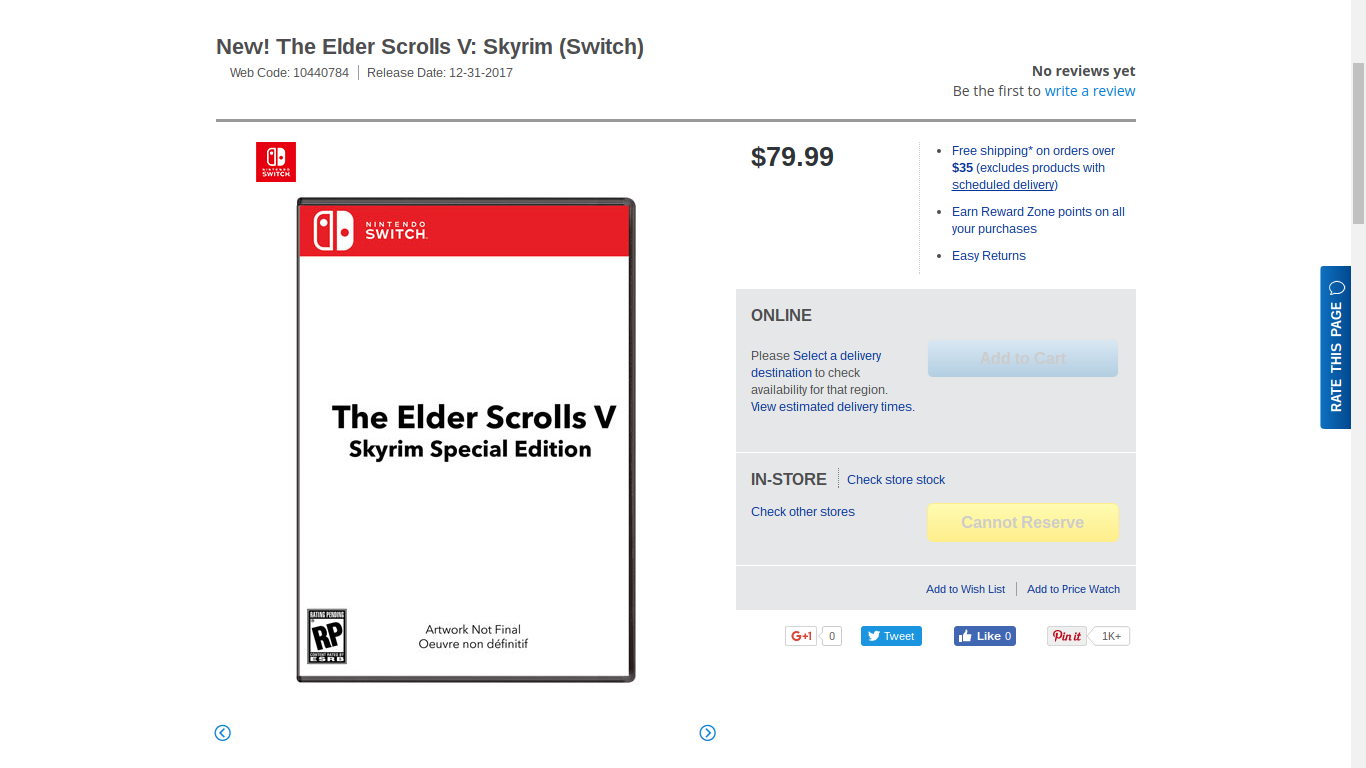Open the write a review link
The height and width of the screenshot is (768, 1366).
tap(1090, 91)
